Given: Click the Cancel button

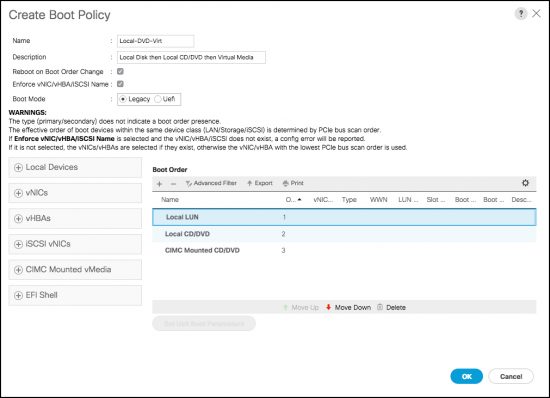Looking at the screenshot, I should point(511,376).
